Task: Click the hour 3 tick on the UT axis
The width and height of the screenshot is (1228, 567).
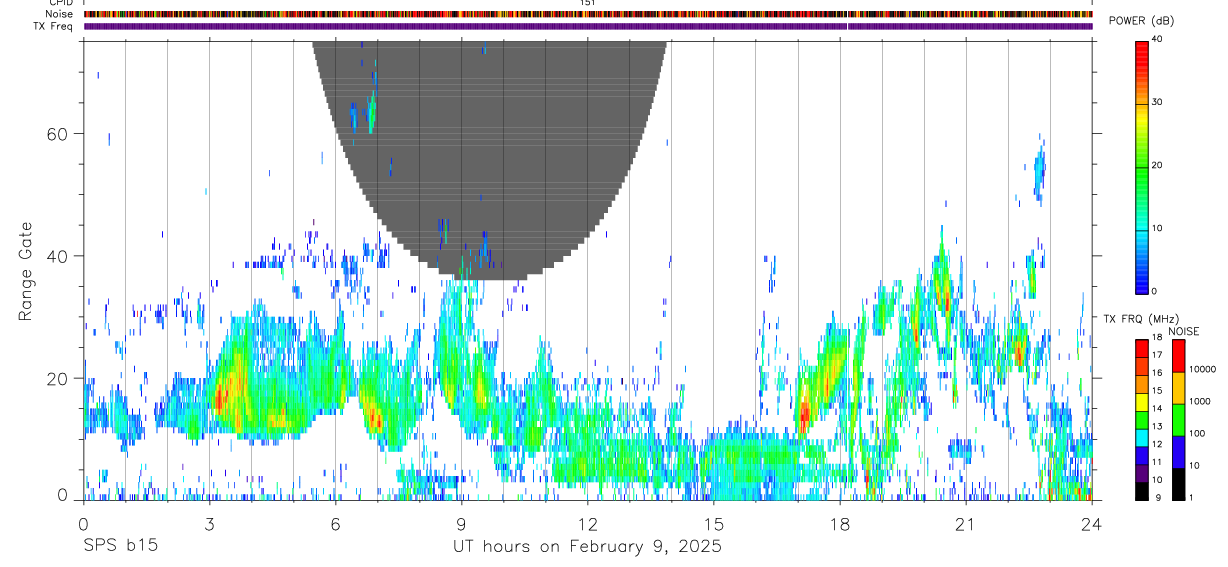Action: click(209, 523)
